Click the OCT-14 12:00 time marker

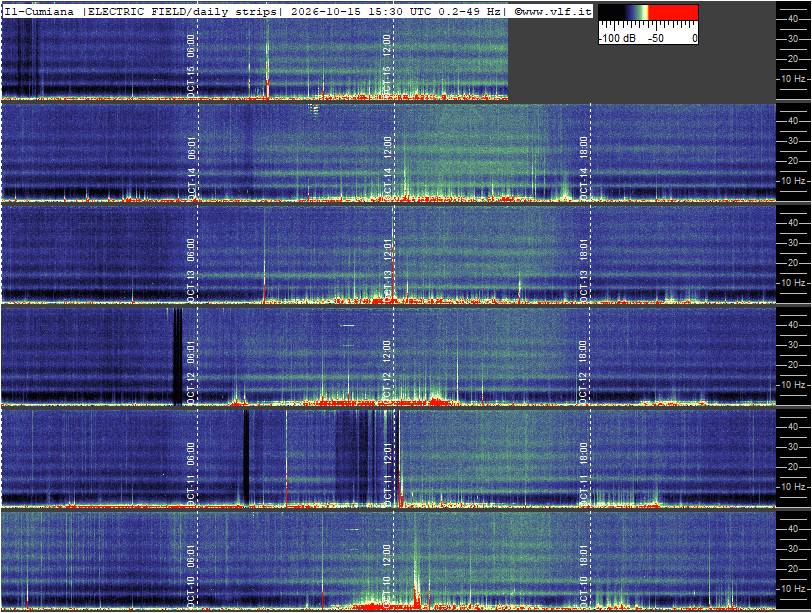tap(386, 168)
